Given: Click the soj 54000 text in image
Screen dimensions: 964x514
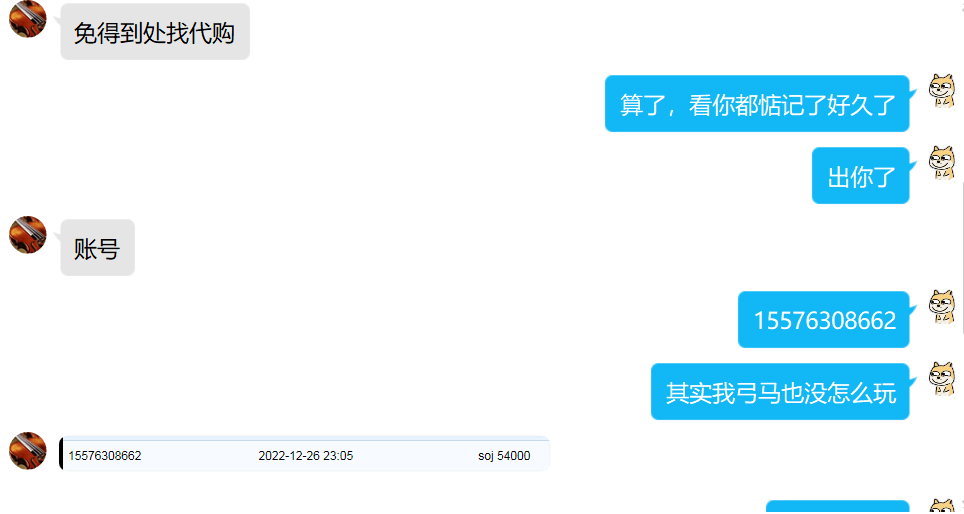Looking at the screenshot, I should (x=504, y=456).
